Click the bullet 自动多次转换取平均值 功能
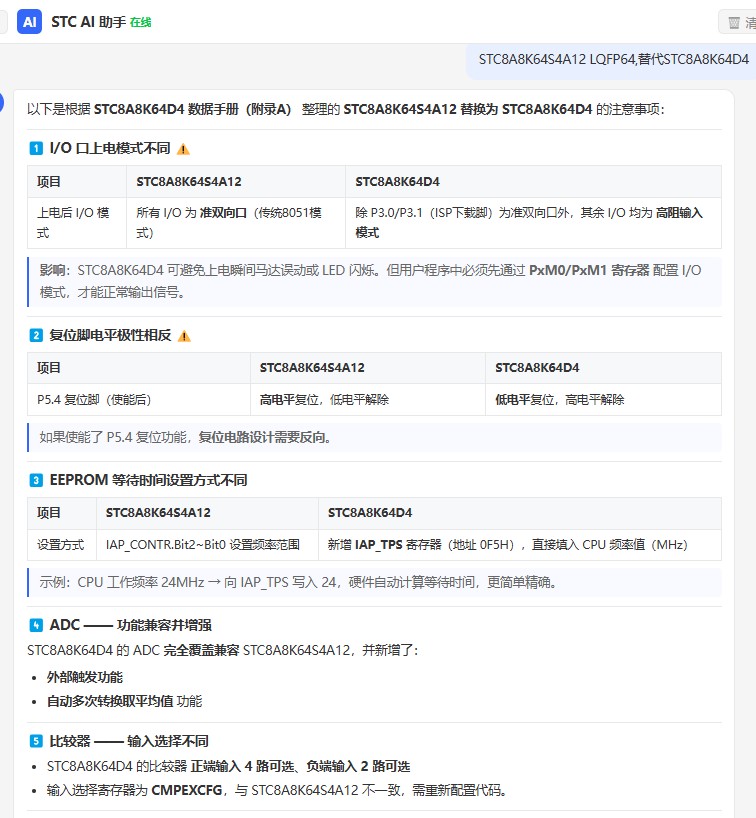The width and height of the screenshot is (756, 818). pyautogui.click(x=124, y=701)
